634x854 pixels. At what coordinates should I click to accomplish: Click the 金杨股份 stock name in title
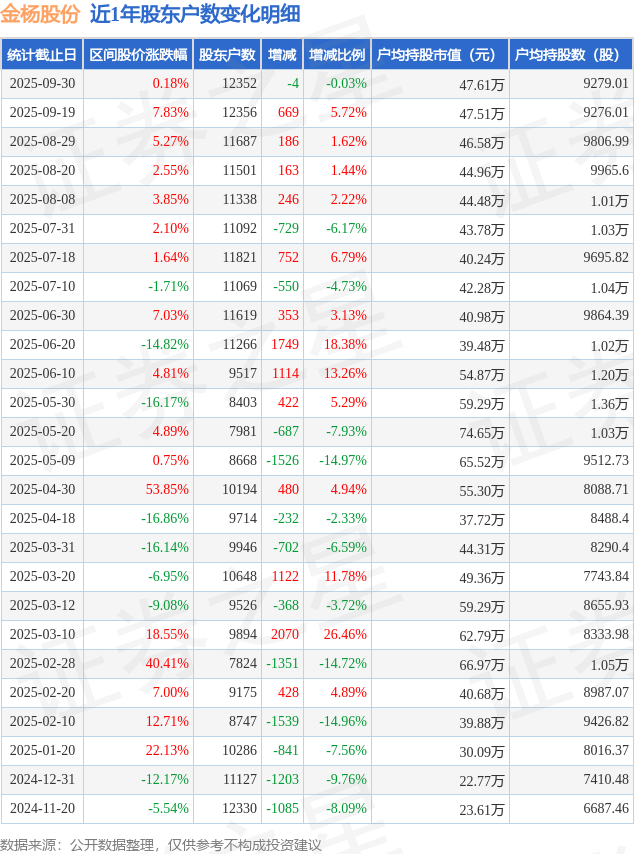(x=40, y=14)
